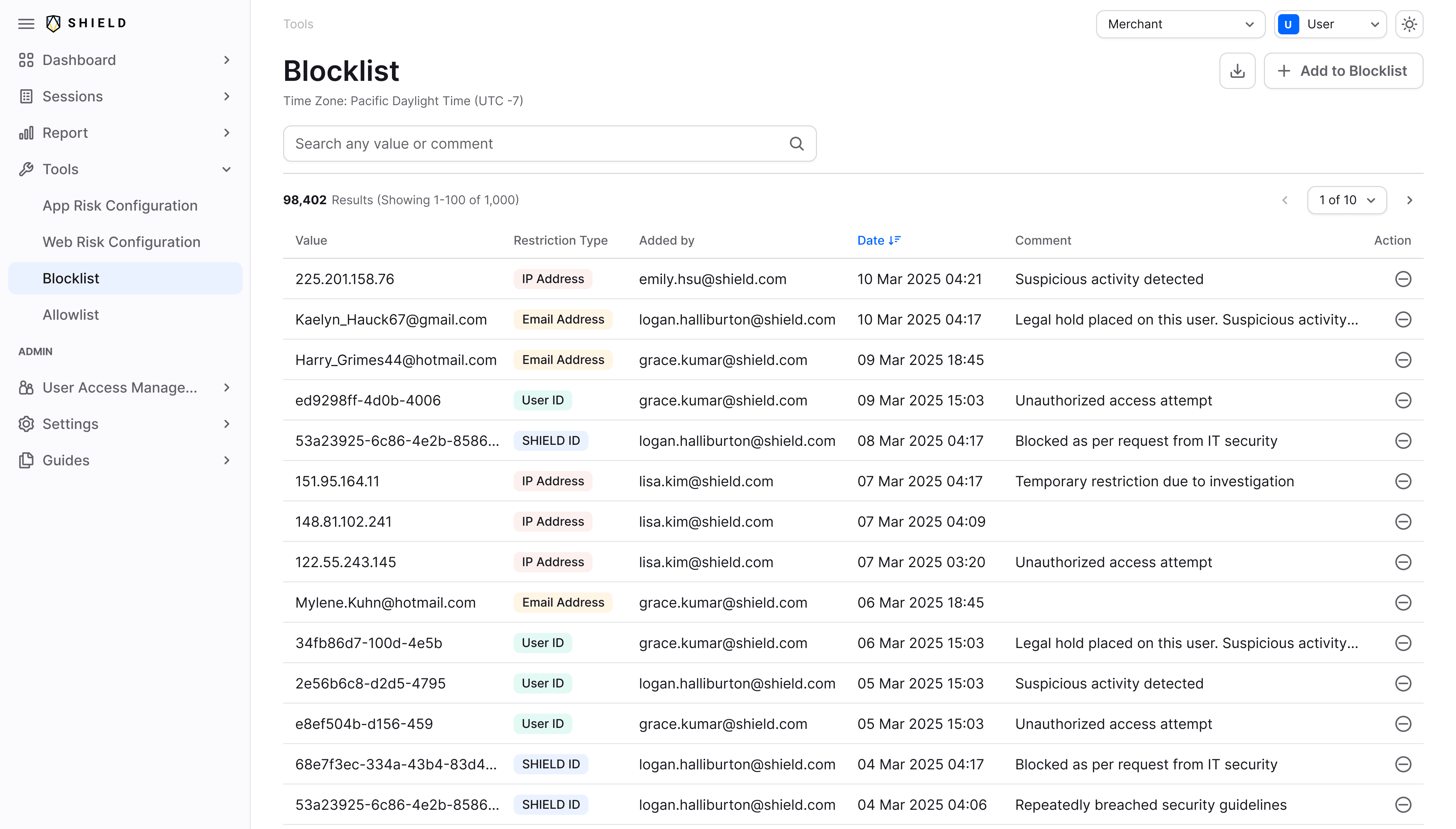The width and height of the screenshot is (1456, 829).
Task: Toggle the light/dark theme sun icon
Action: coord(1409,24)
